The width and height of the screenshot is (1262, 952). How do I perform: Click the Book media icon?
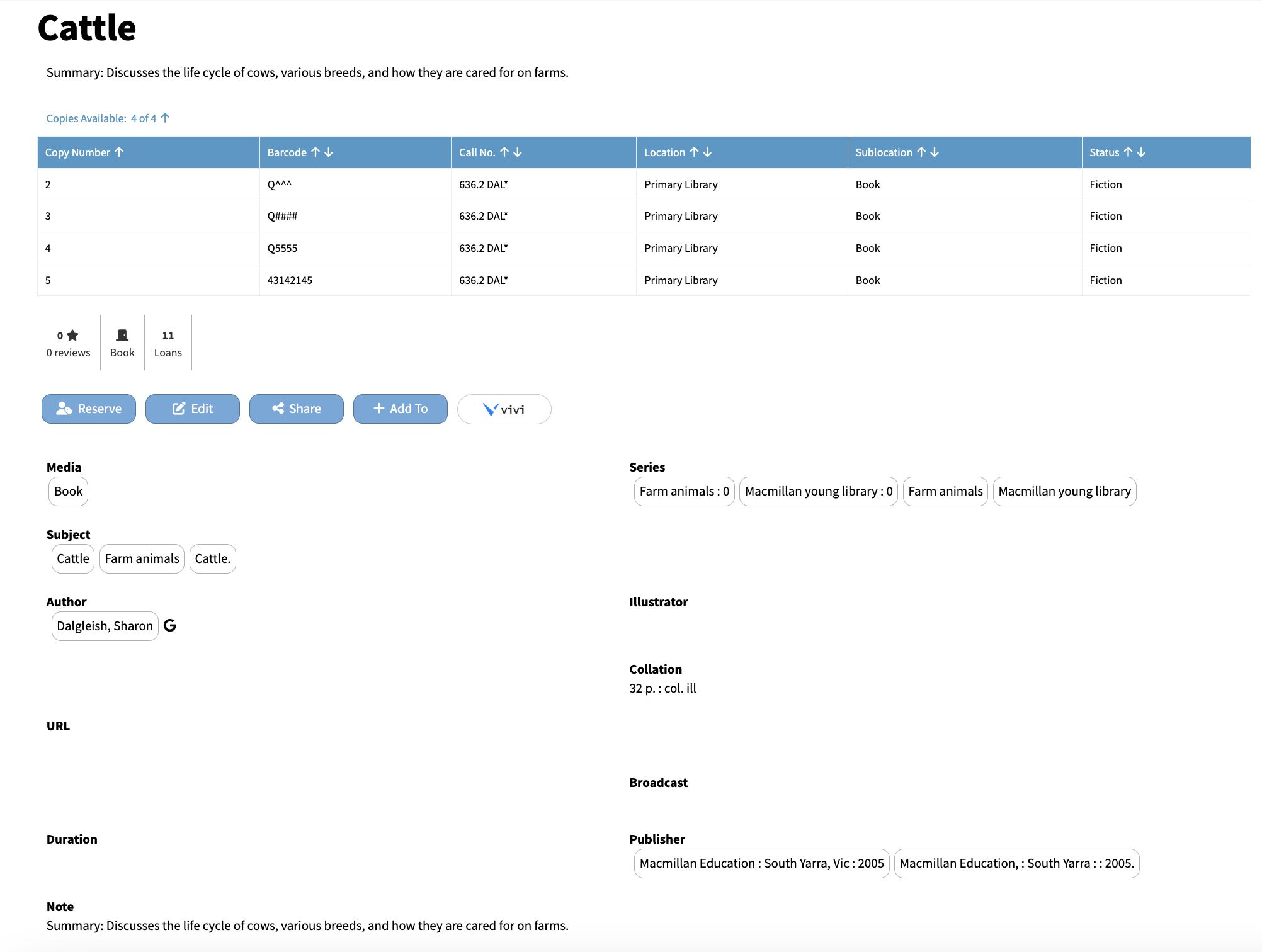(x=122, y=335)
